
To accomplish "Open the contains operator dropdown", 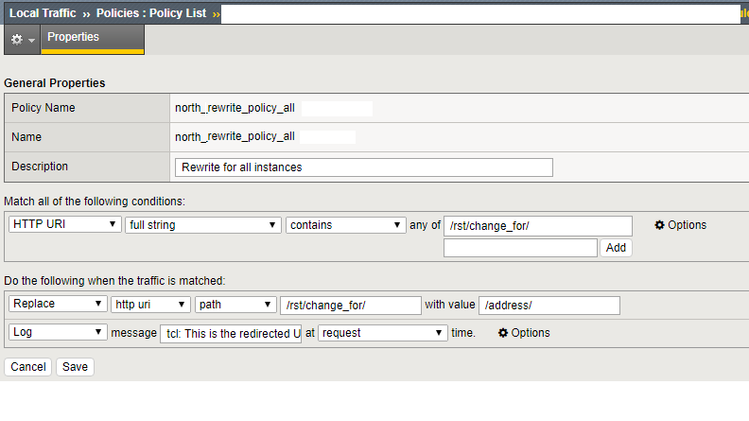I will [345, 225].
